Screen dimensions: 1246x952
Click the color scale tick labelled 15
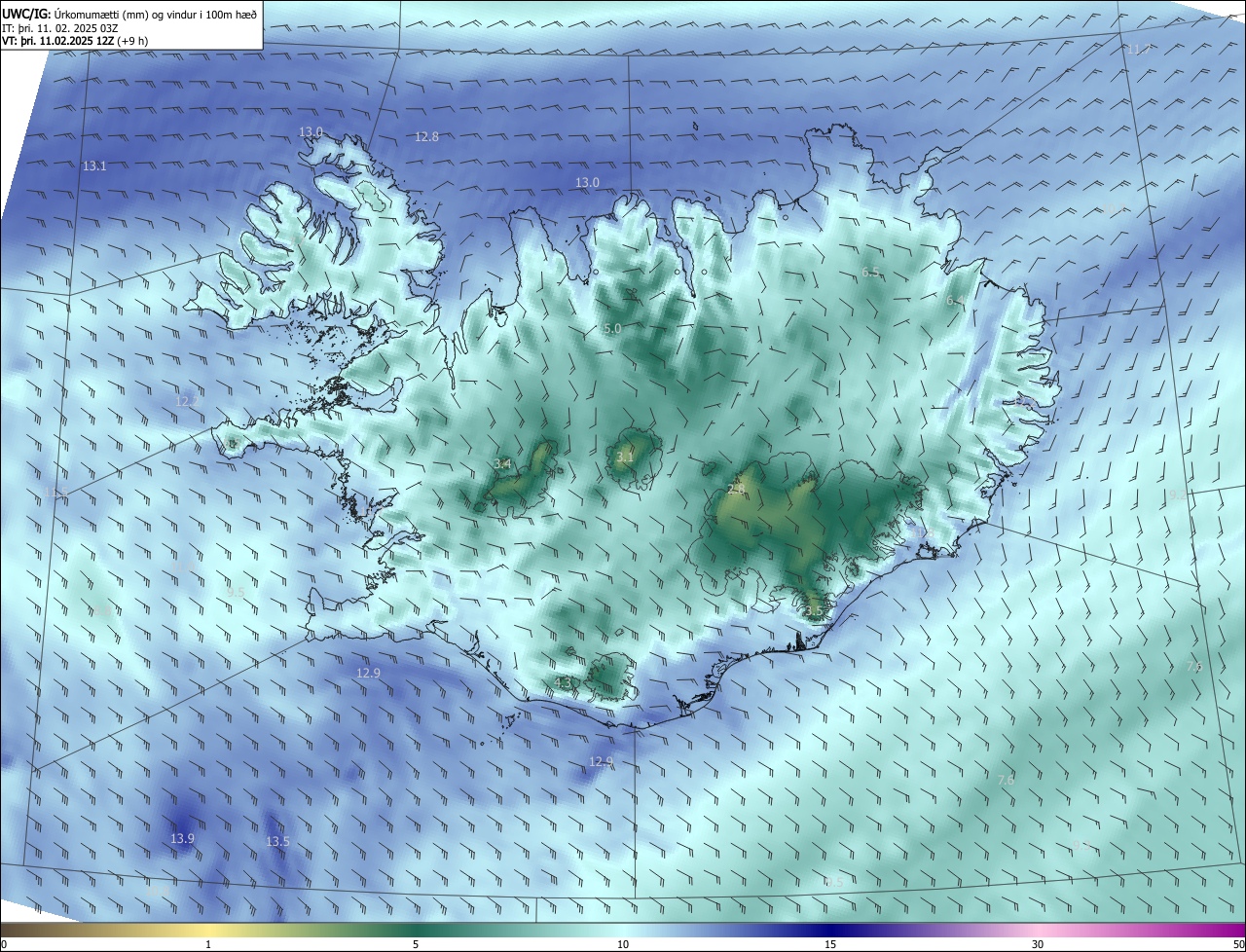click(830, 944)
